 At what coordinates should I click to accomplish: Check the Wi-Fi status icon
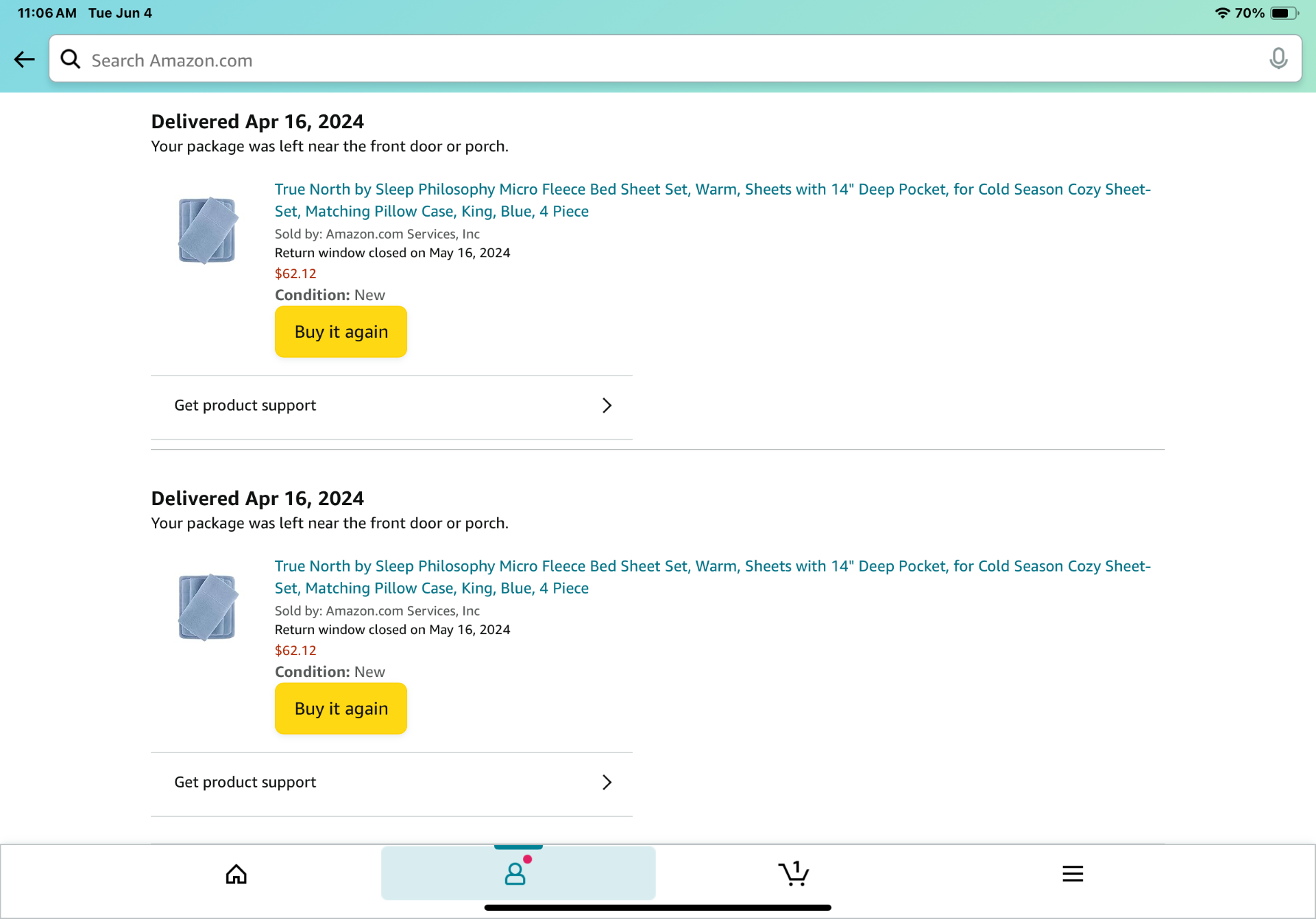(x=1222, y=13)
